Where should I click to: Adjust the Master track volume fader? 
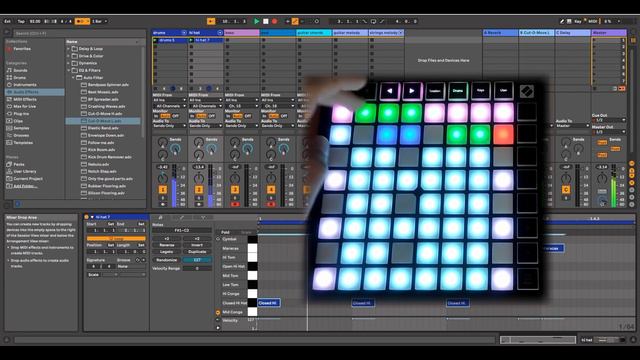[614, 186]
